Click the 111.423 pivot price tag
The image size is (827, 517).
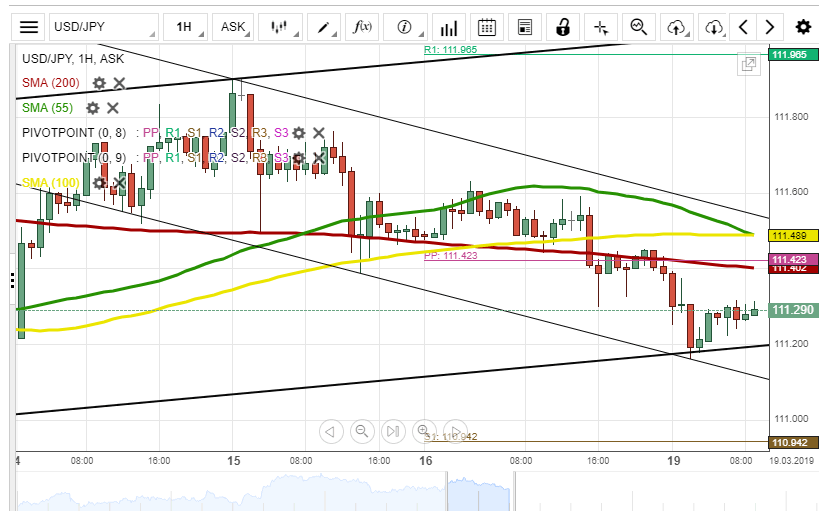(x=793, y=259)
